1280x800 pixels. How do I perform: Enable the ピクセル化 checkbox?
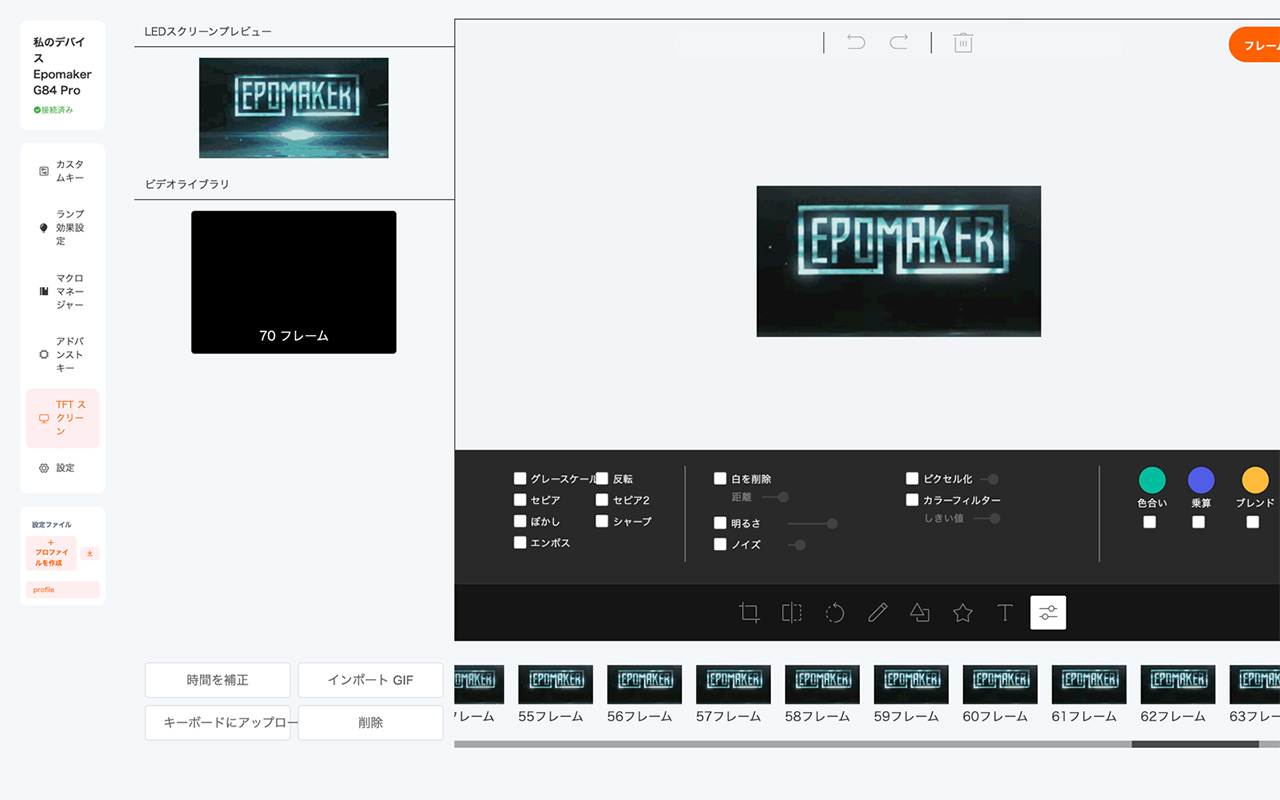[x=912, y=479]
